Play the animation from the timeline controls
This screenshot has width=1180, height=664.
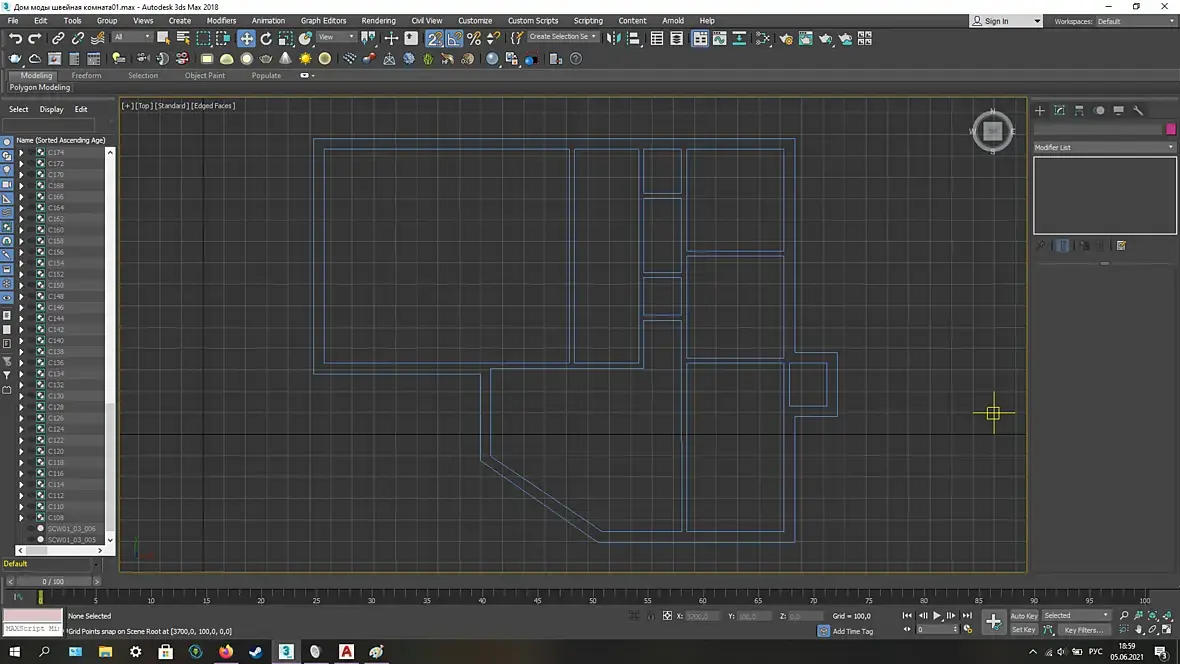(x=937, y=616)
